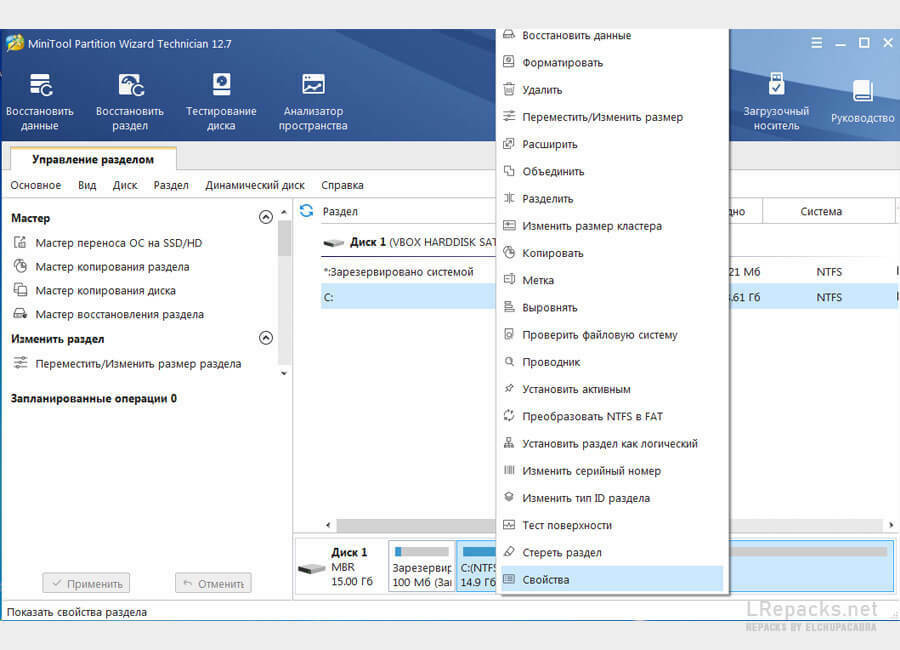Open the Основное menu
The image size is (900, 650).
click(x=36, y=185)
